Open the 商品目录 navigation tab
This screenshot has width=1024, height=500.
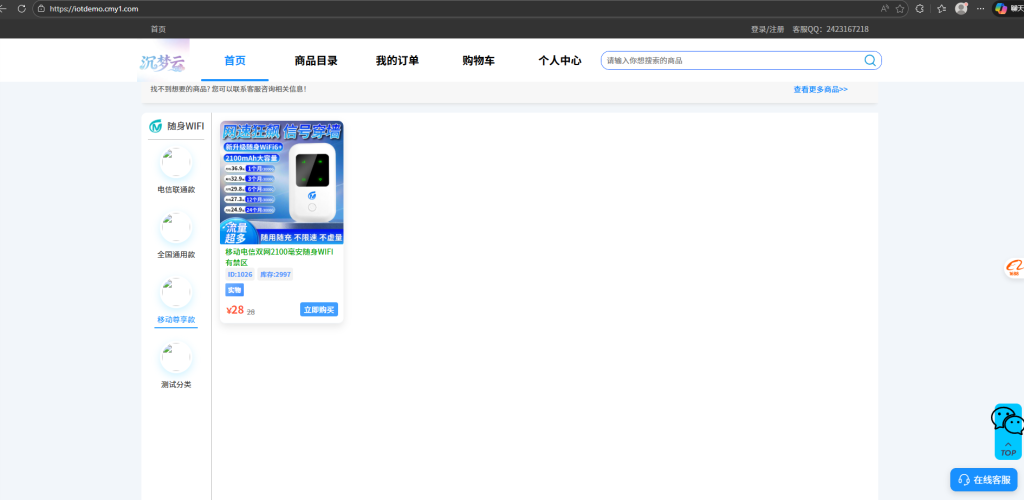click(x=316, y=61)
